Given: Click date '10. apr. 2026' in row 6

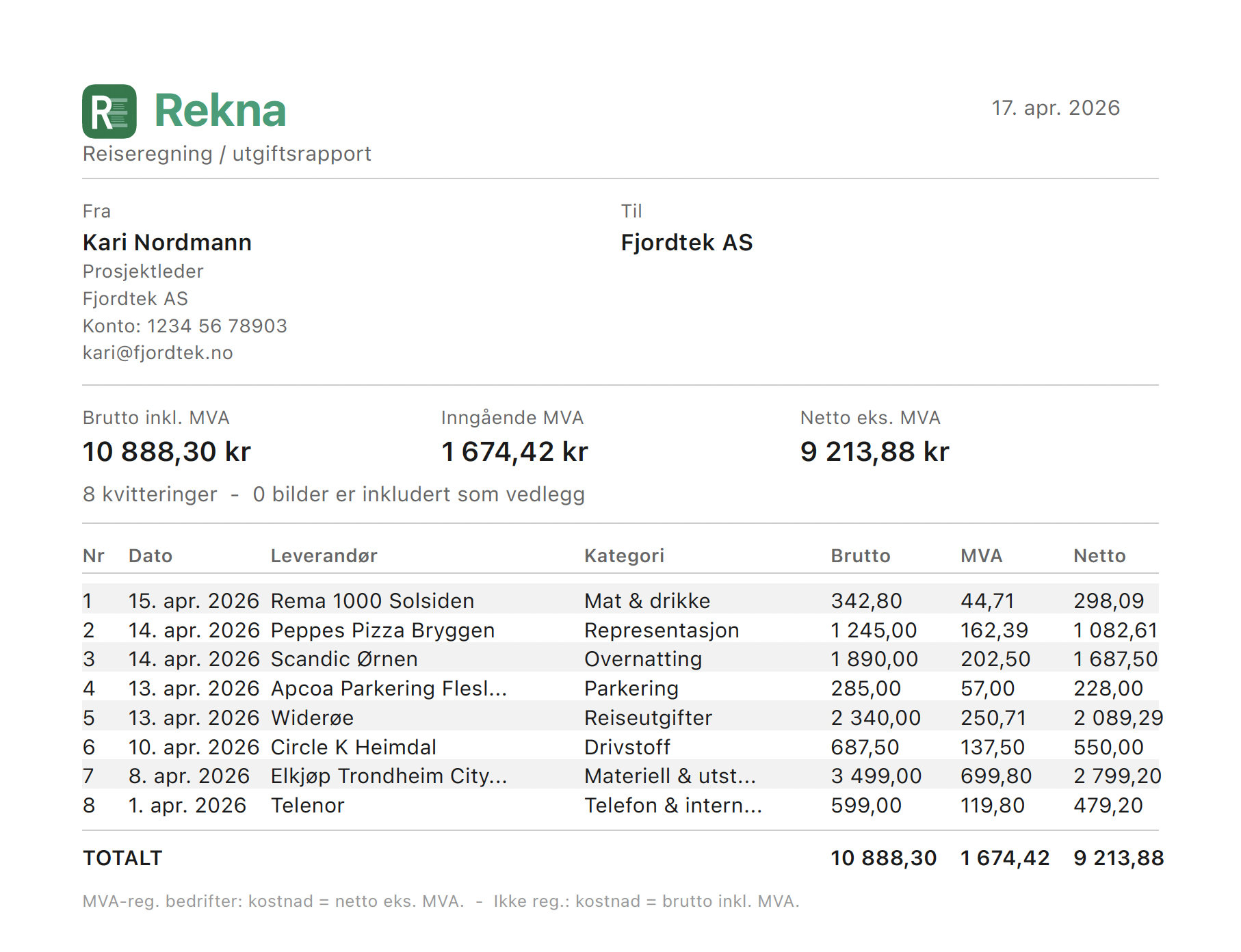Looking at the screenshot, I should point(194,748).
